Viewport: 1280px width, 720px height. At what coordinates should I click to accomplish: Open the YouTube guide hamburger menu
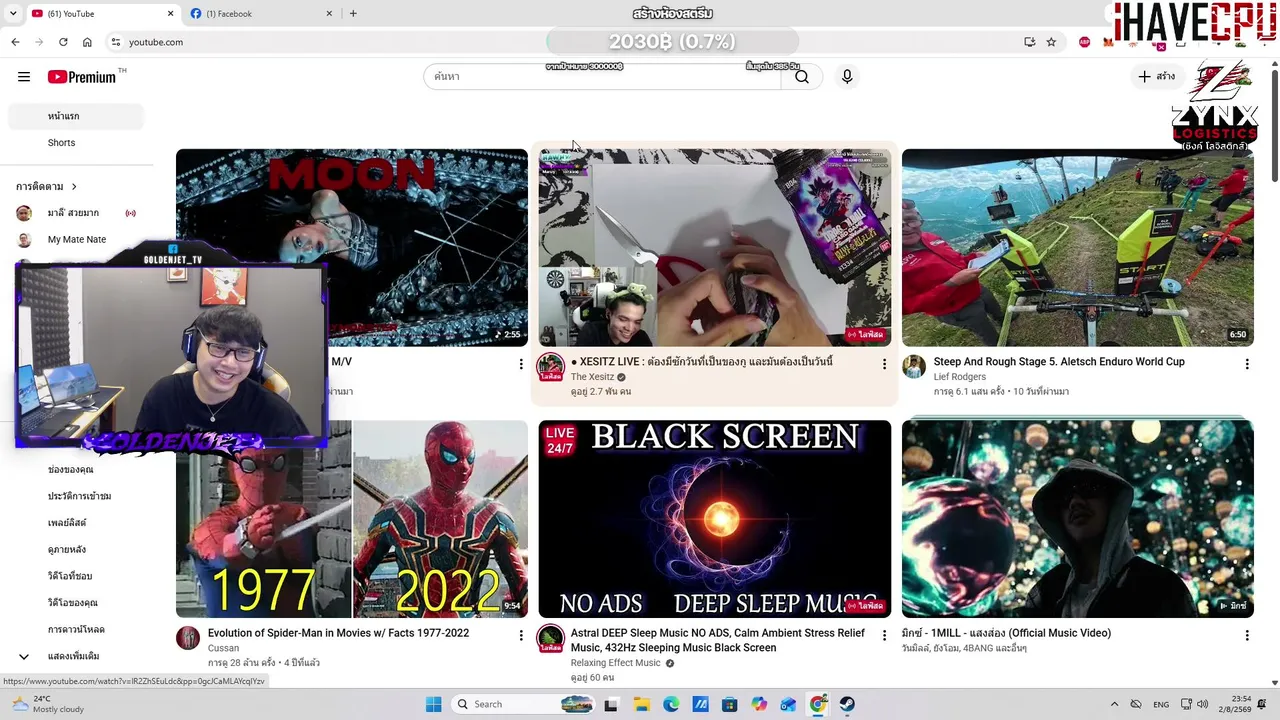[24, 77]
